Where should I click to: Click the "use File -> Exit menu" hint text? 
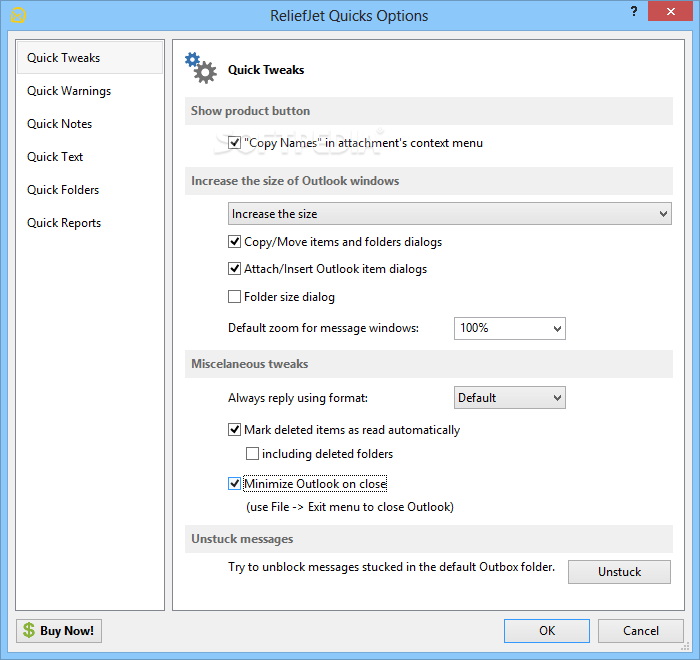350,507
